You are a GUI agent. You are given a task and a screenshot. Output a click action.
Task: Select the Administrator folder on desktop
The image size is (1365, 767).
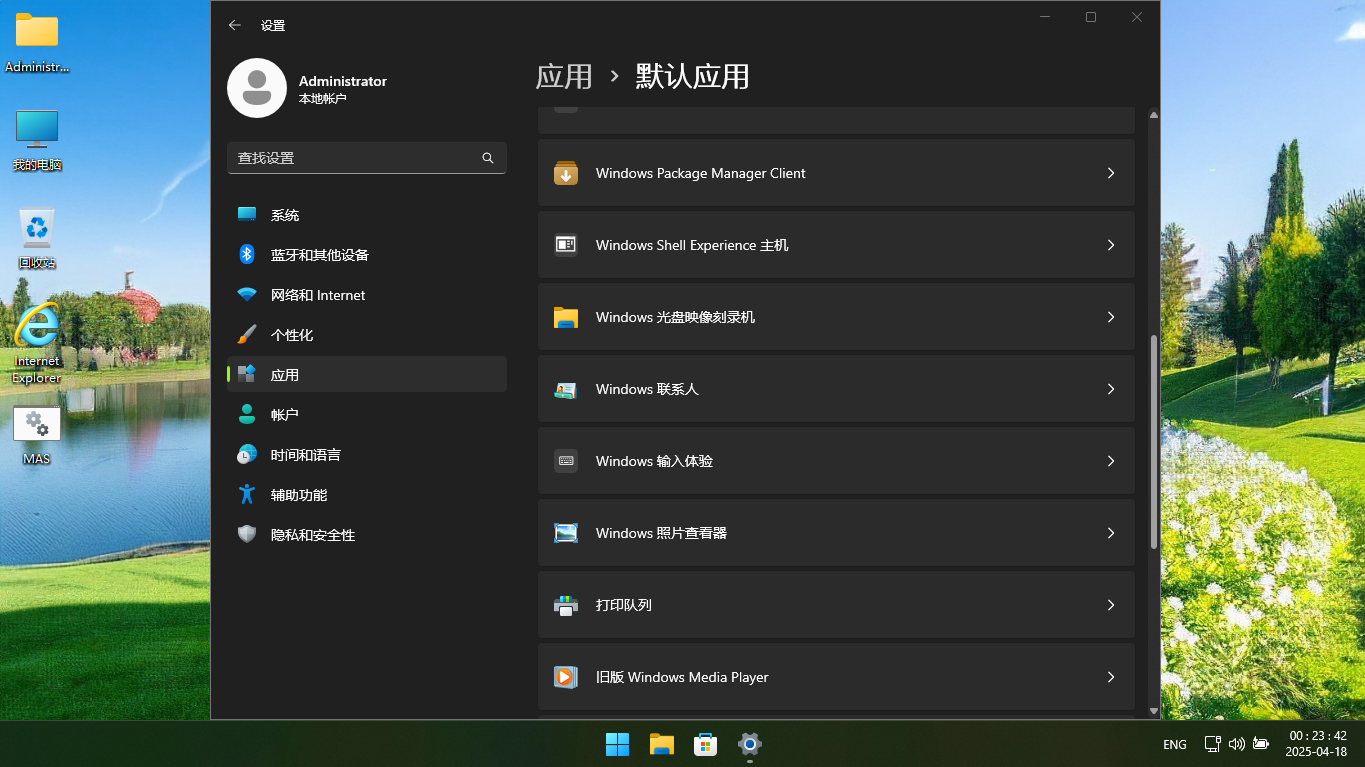(37, 43)
